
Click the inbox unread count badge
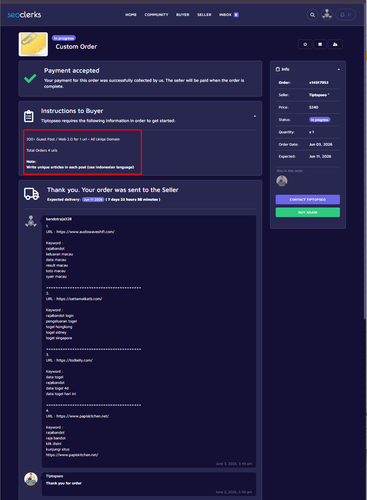(236, 15)
